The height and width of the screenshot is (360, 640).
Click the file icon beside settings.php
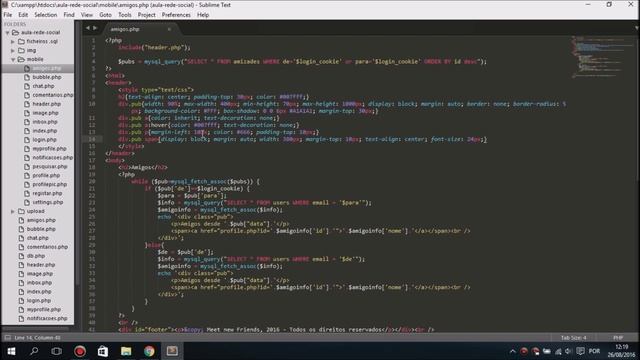(x=27, y=202)
